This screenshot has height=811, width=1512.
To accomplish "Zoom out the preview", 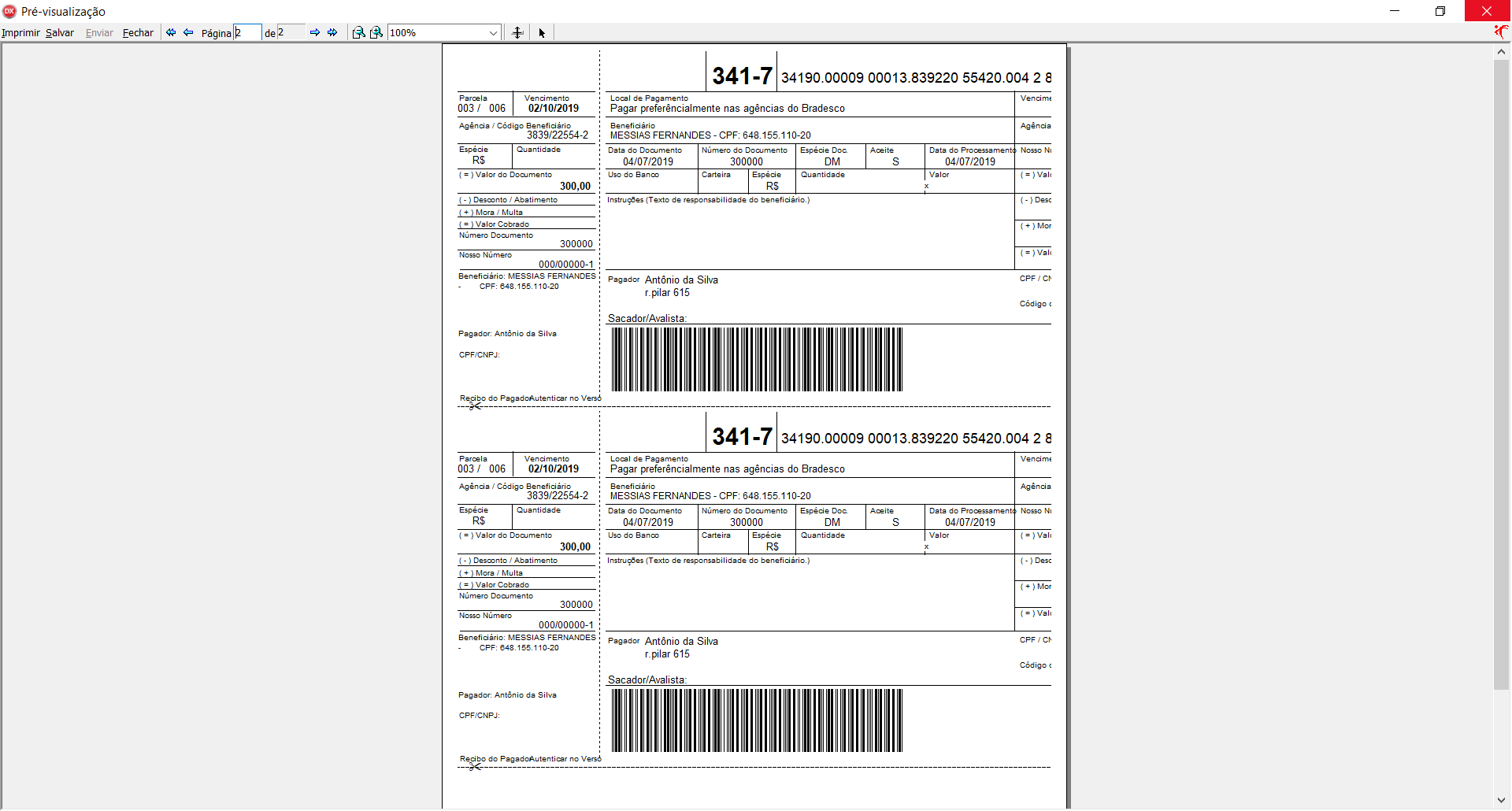I will point(358,32).
